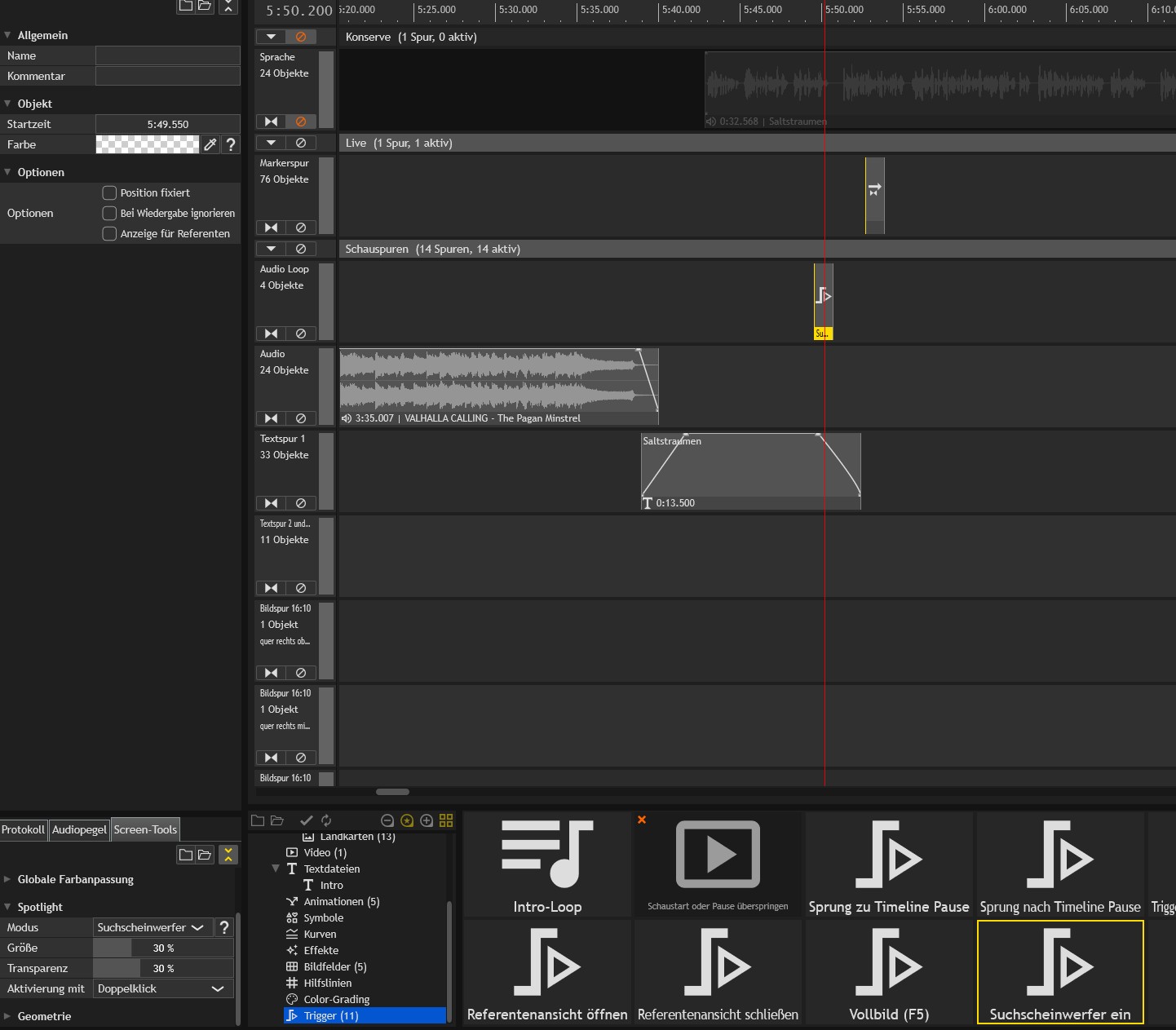Click disable icon on Sprache track
Screen dimensions: 1176x1030
[300, 122]
